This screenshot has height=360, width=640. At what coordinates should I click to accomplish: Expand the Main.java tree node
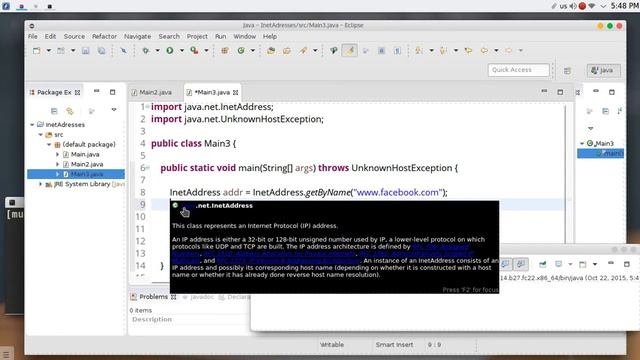[57, 154]
